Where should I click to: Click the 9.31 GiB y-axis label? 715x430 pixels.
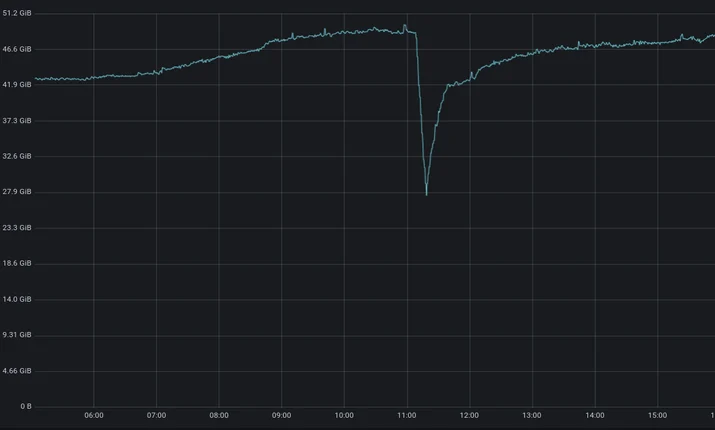click(x=17, y=335)
